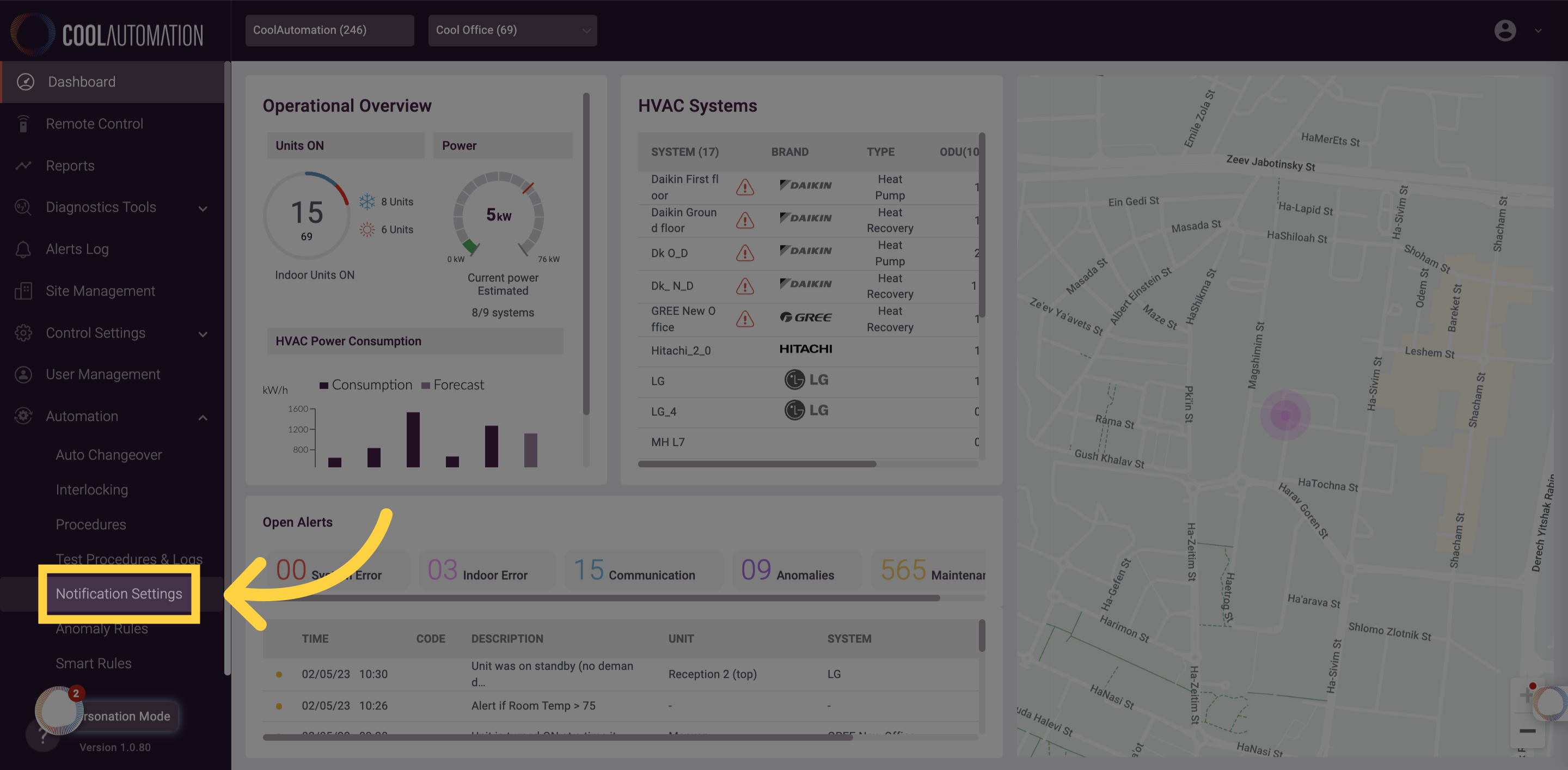Click the Automation gear icon
The width and height of the screenshot is (1568, 770).
[x=23, y=415]
